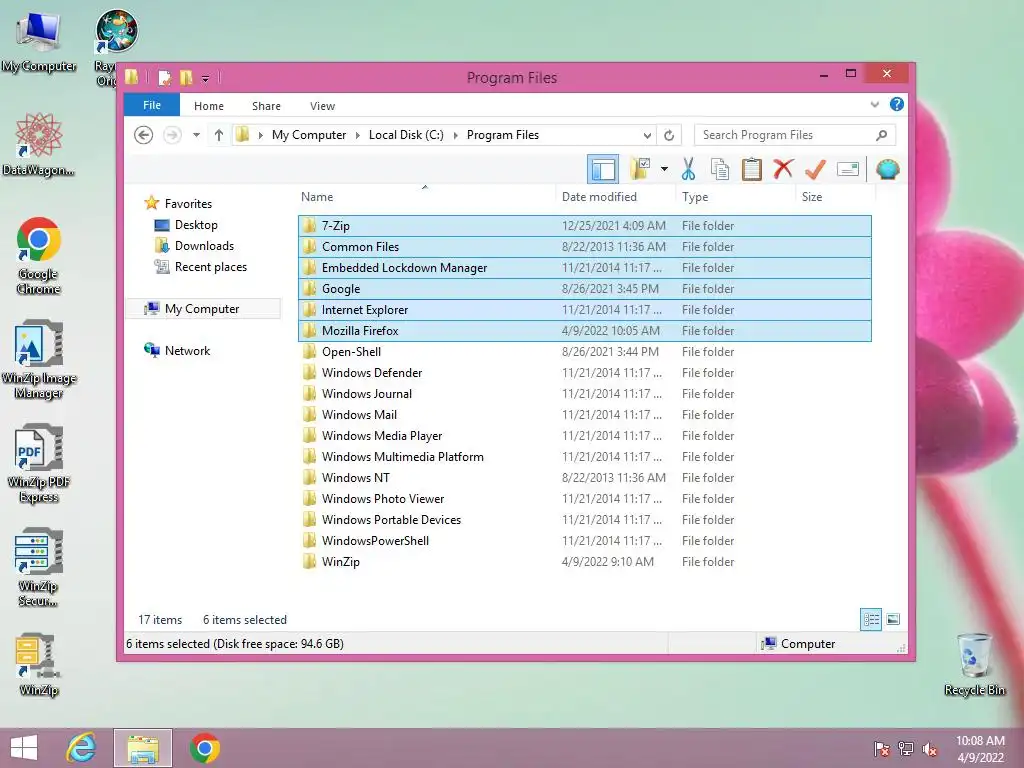1024x768 pixels.
Task: Select the Windows Defender folder
Action: coord(584,373)
